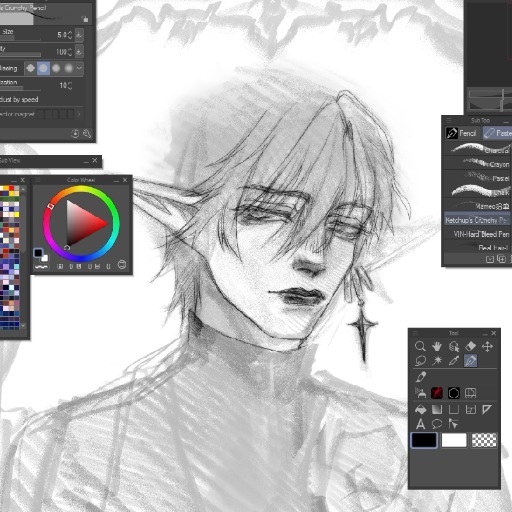This screenshot has height=512, width=512.
Task: Choose the transparent color swatch
Action: (484, 440)
